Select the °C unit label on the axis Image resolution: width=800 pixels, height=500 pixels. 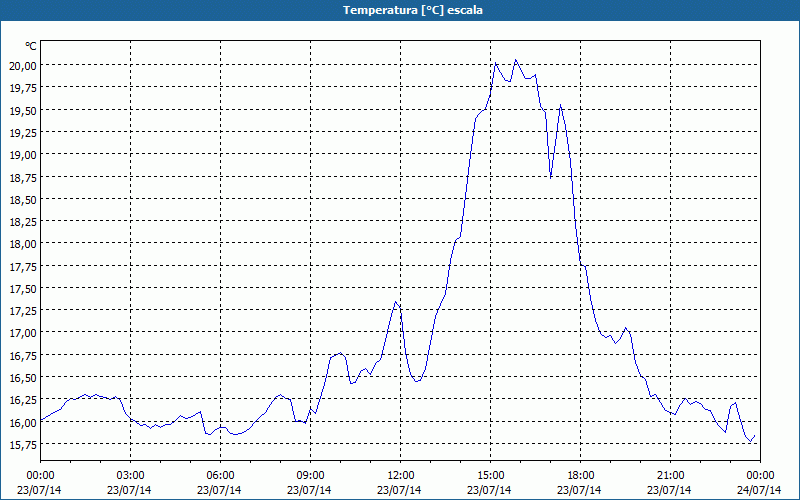pyautogui.click(x=31, y=46)
